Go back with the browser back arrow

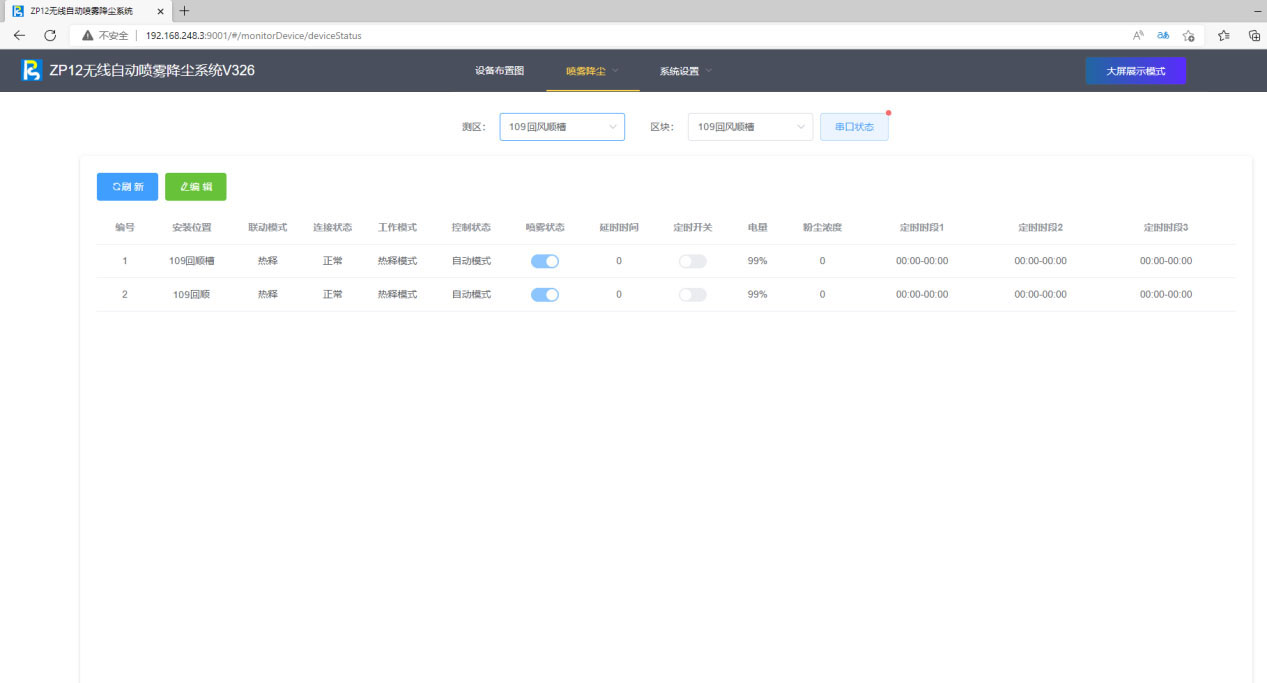pyautogui.click(x=19, y=35)
